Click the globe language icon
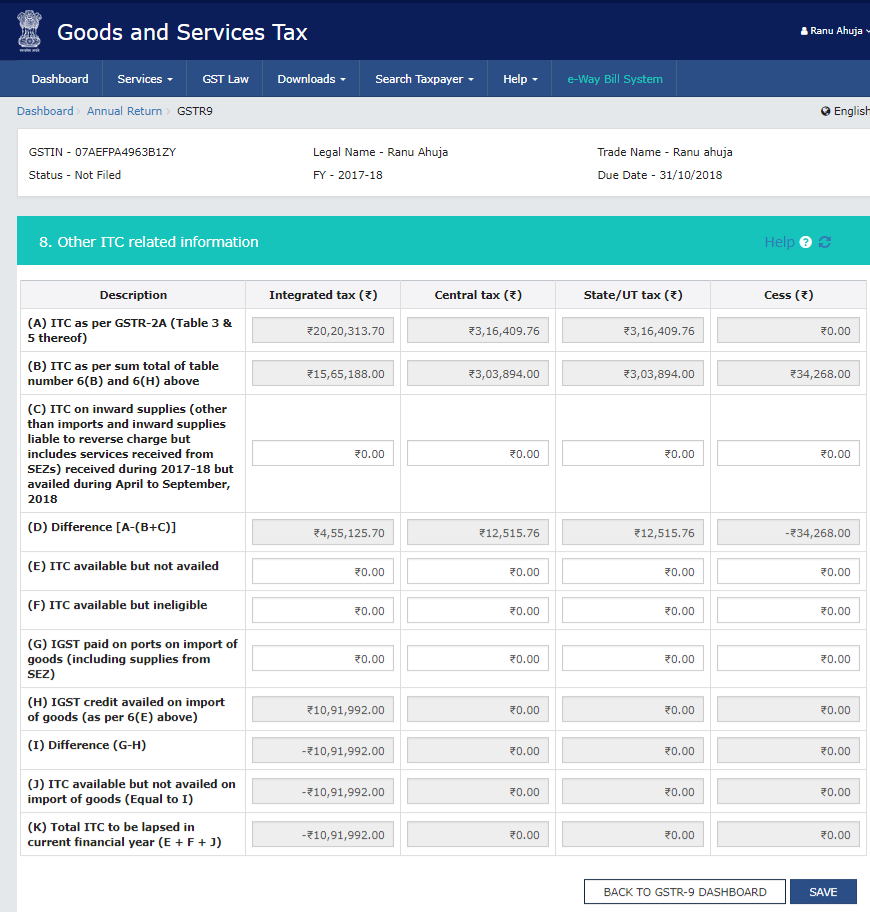Viewport: 870px width, 912px height. [825, 112]
